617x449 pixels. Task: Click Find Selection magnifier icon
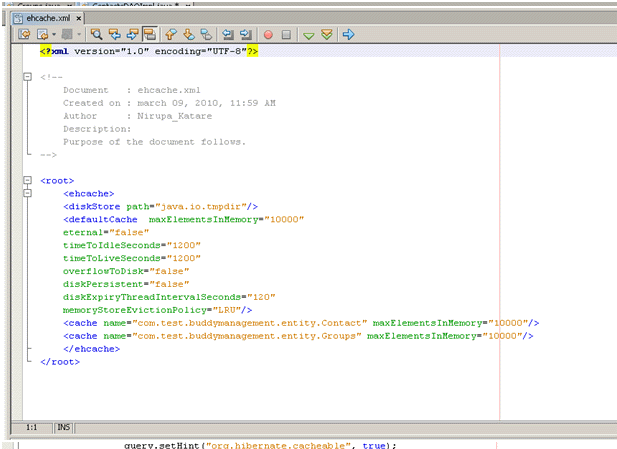point(96,35)
